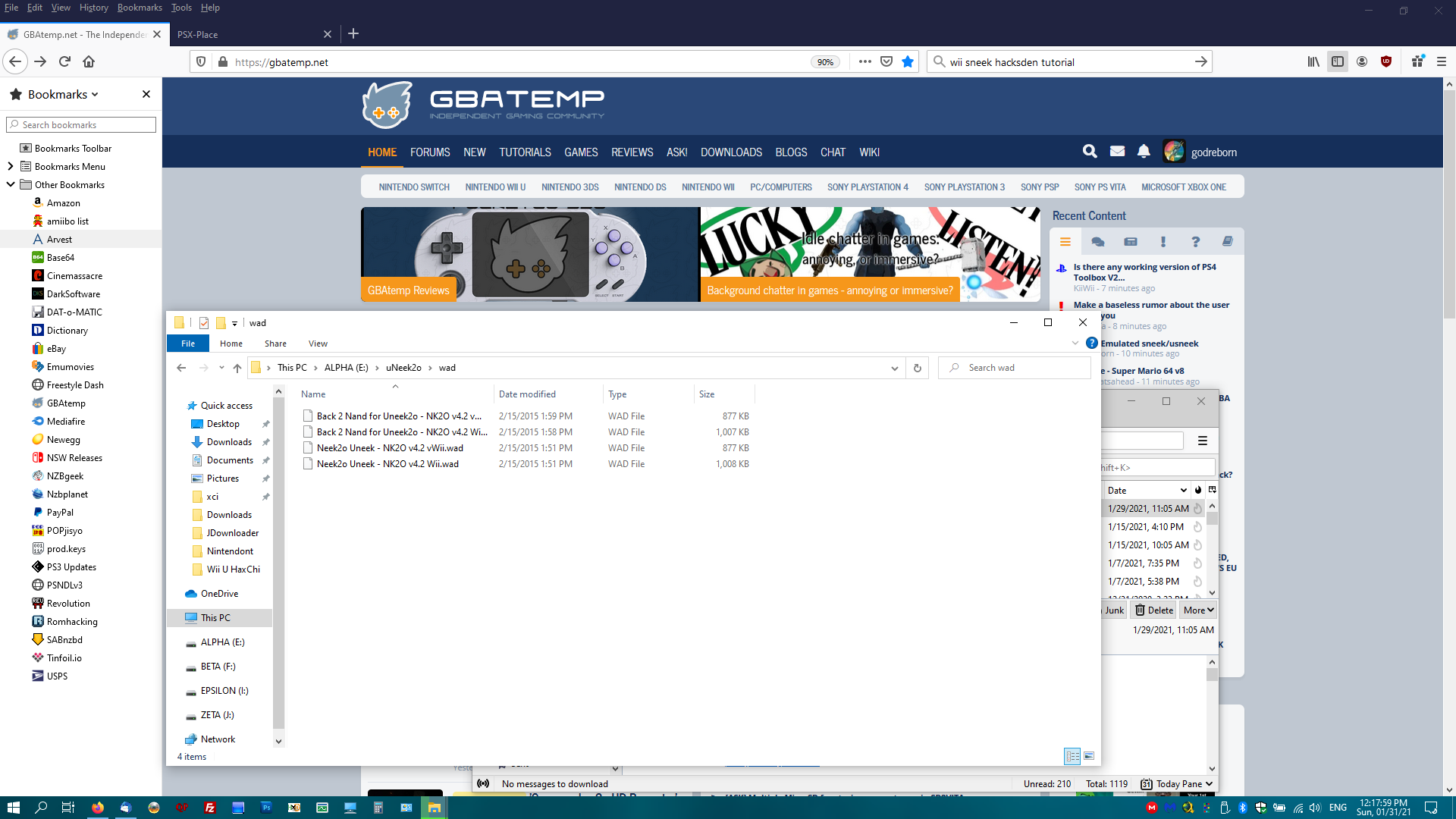
Task: Click the Romhacking bookmark
Action: [x=72, y=621]
